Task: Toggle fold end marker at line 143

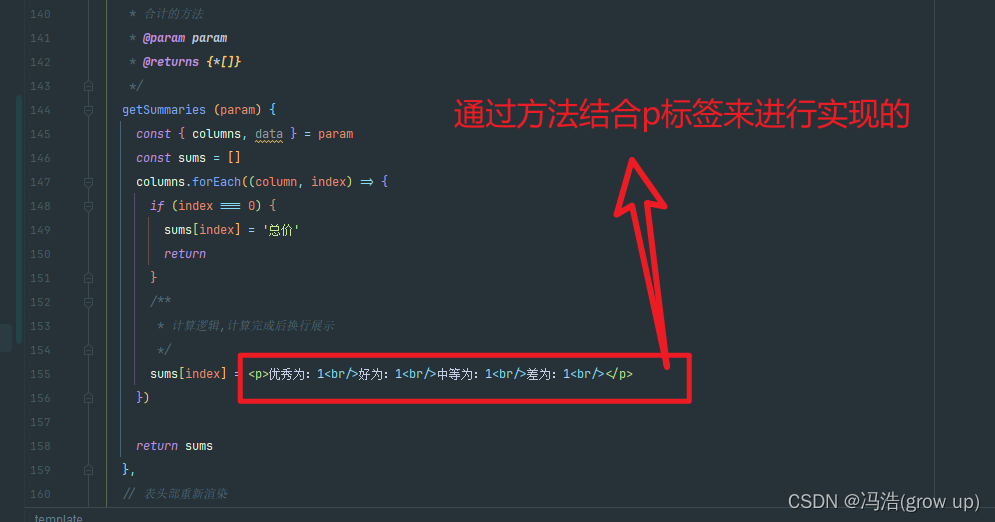Action: 88,86
